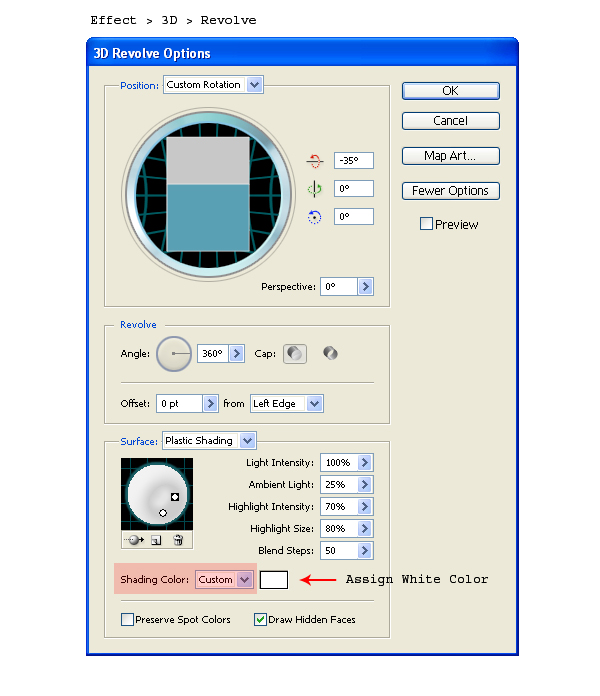This screenshot has height=696, width=600.
Task: Open Map Art dialog
Action: pos(451,156)
